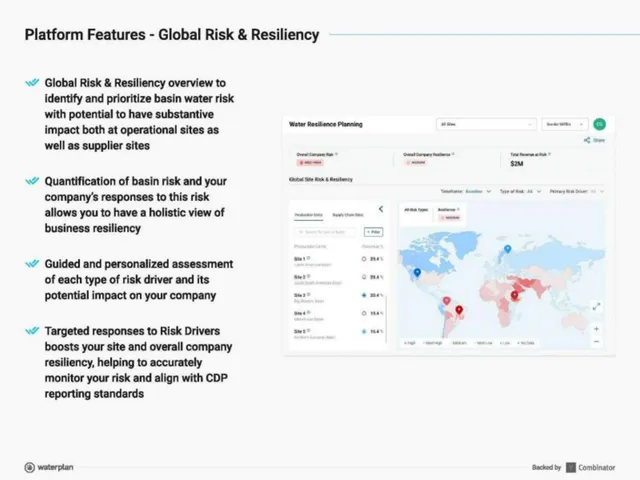Click the Share link text

pos(599,140)
